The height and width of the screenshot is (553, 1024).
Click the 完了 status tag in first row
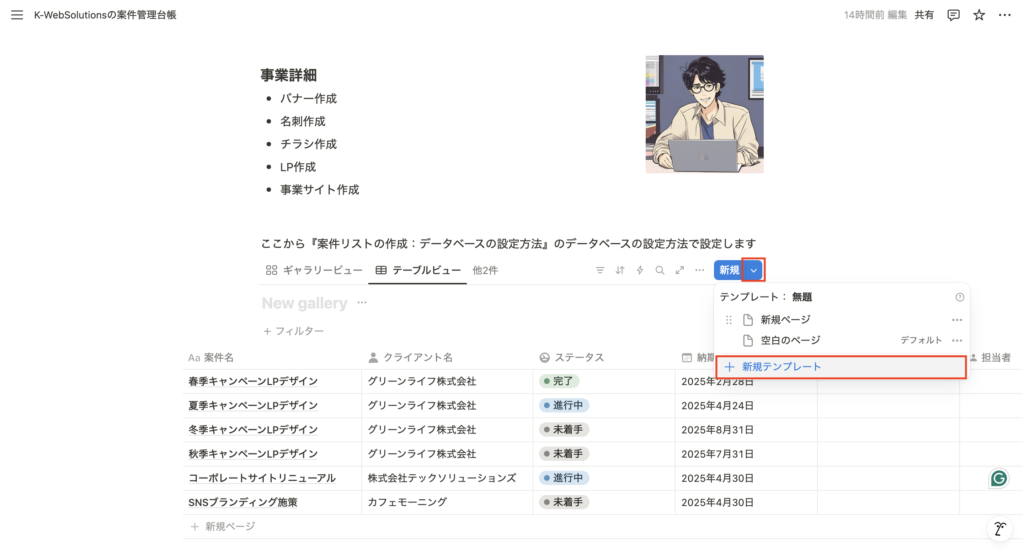(559, 381)
